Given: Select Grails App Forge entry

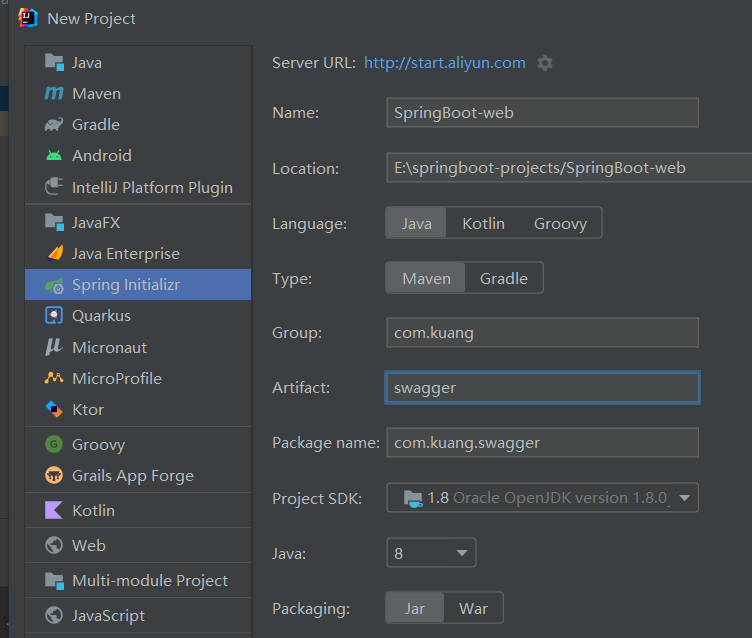Looking at the screenshot, I should click(138, 475).
